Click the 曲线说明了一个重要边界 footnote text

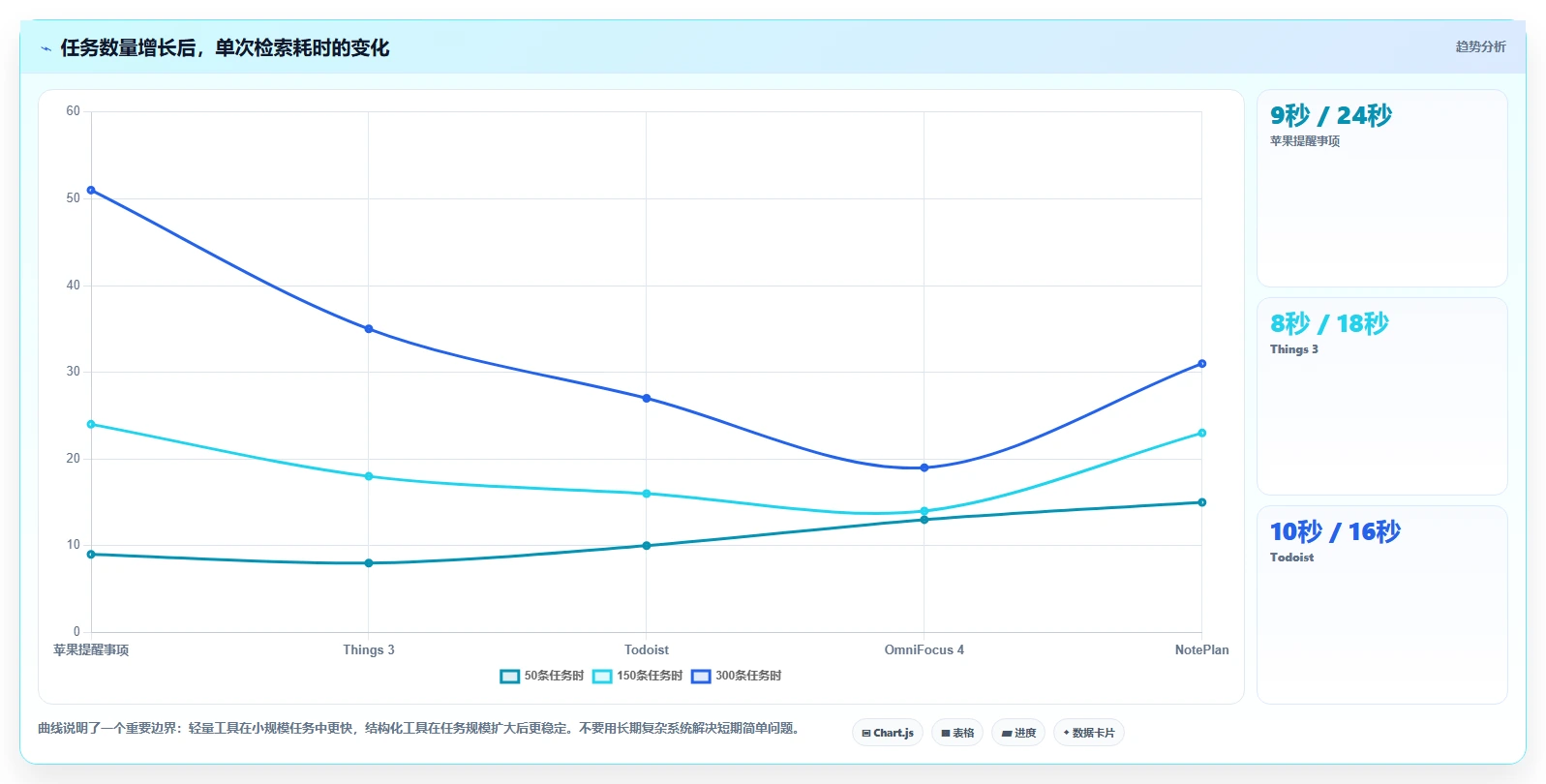pyautogui.click(x=421, y=728)
